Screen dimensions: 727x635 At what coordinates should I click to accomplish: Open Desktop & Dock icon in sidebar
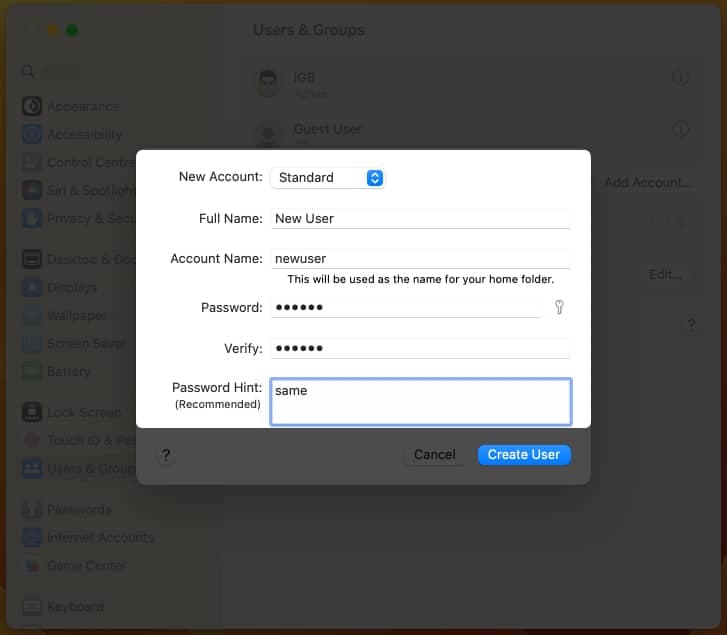point(32,259)
